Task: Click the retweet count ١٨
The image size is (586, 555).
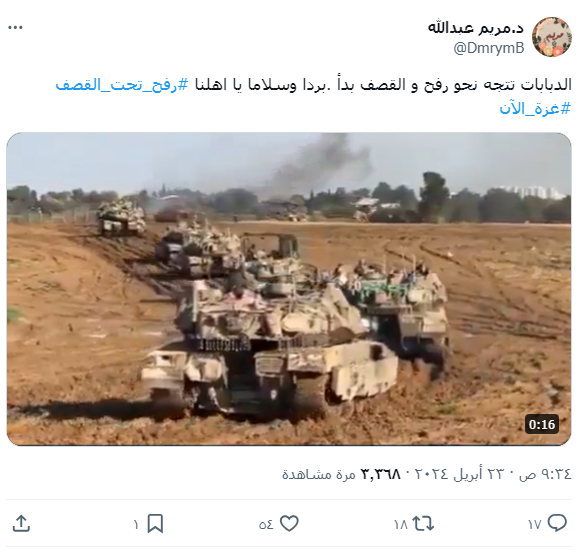Action: tap(400, 524)
